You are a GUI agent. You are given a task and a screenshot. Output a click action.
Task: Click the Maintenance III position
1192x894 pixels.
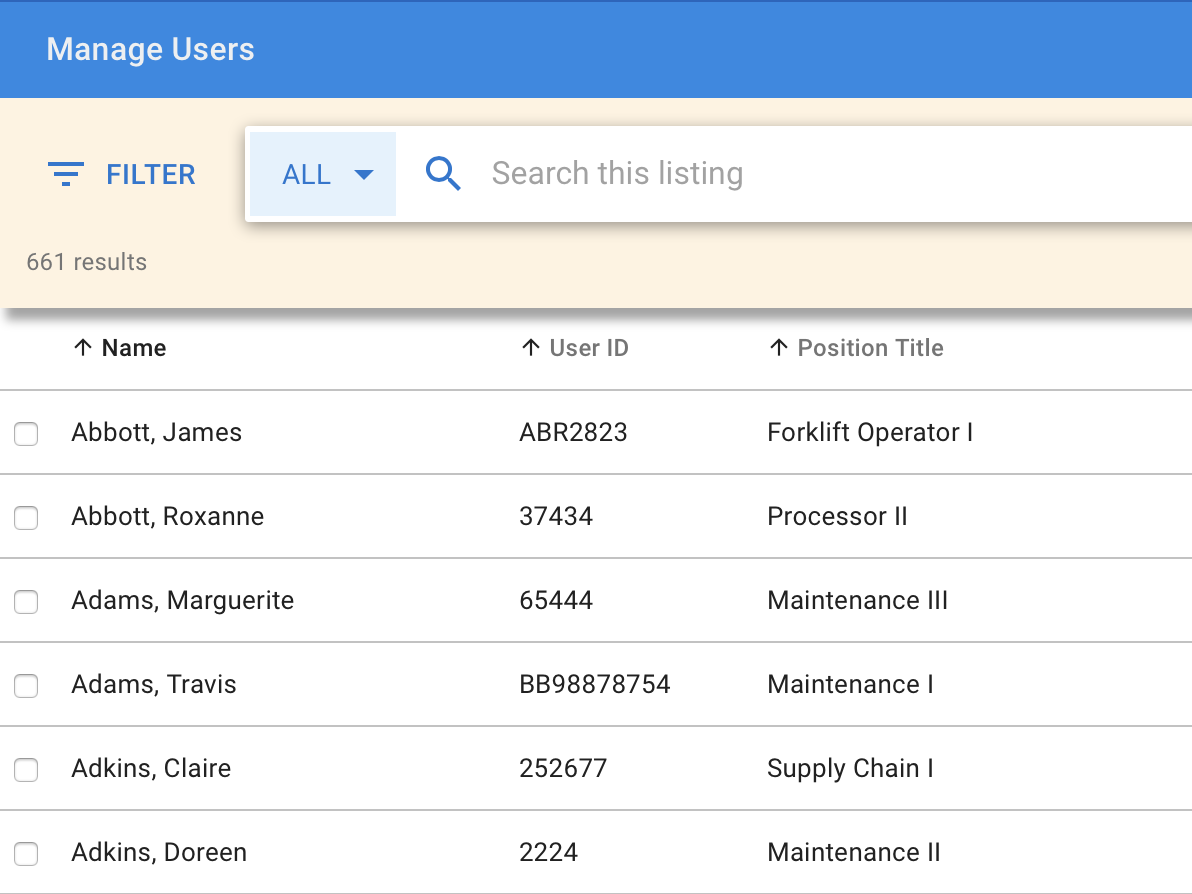click(x=858, y=601)
